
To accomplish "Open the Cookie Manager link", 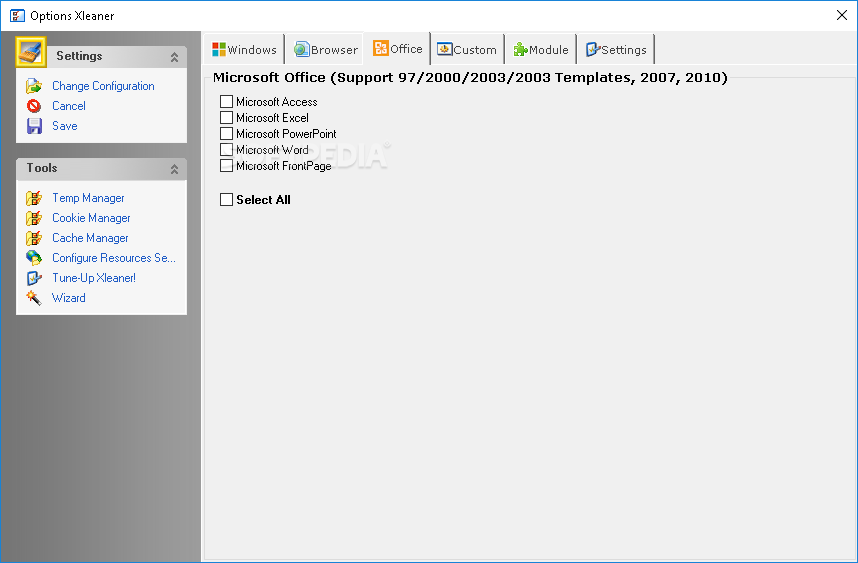I will (x=91, y=218).
